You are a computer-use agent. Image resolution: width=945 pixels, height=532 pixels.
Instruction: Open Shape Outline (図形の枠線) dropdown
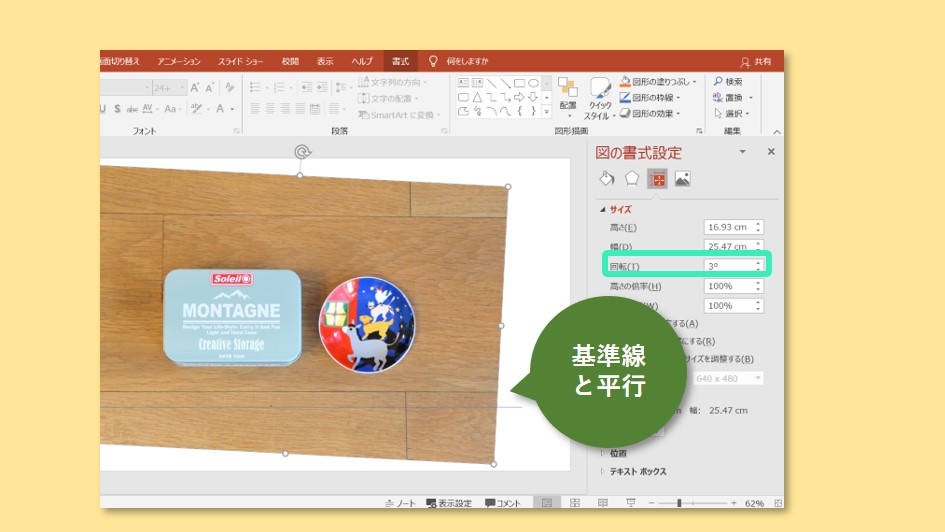[650, 98]
